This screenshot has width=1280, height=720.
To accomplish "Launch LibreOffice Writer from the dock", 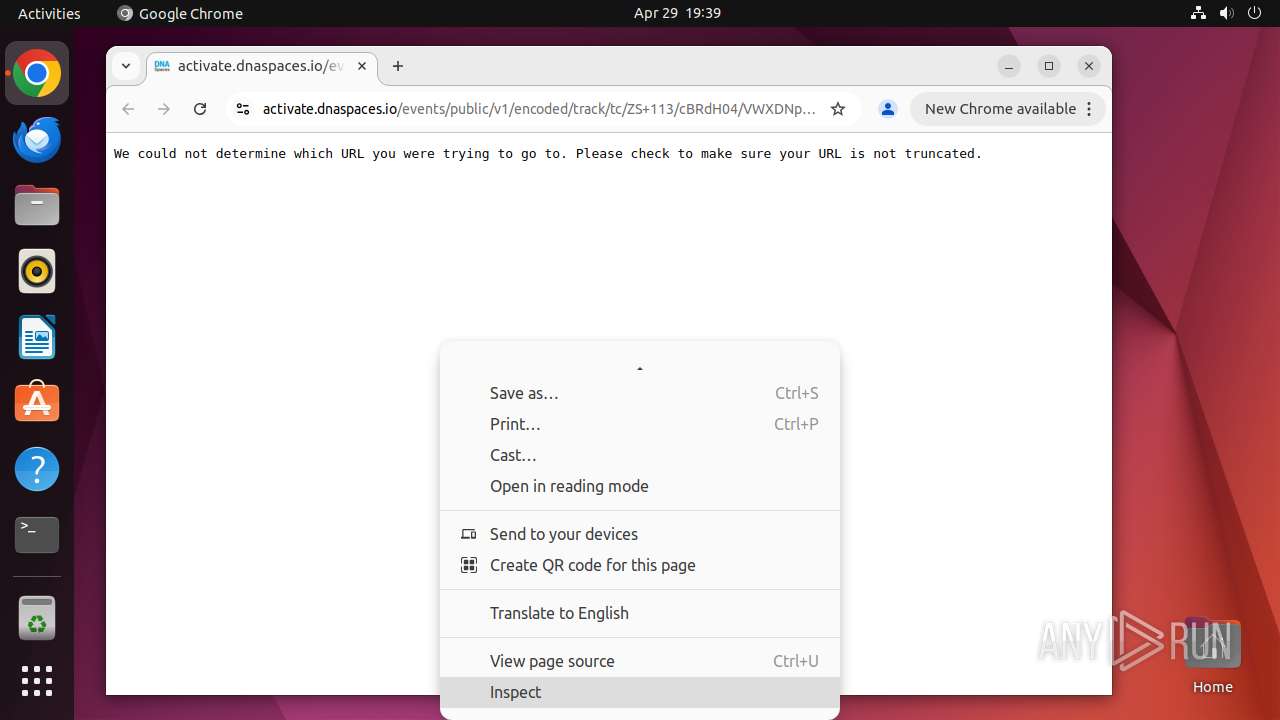I will coord(37,337).
